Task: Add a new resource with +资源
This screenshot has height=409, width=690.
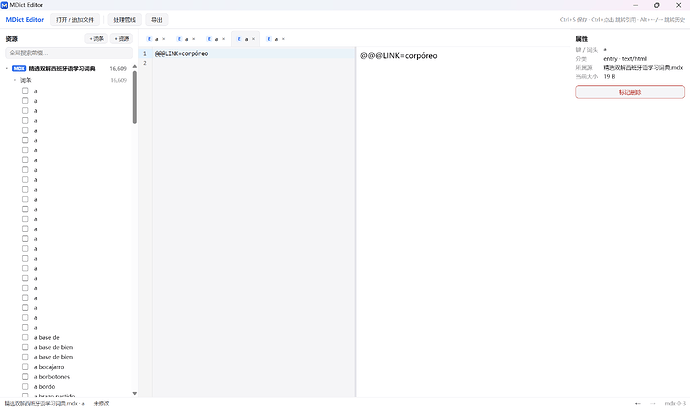Action: coord(121,39)
